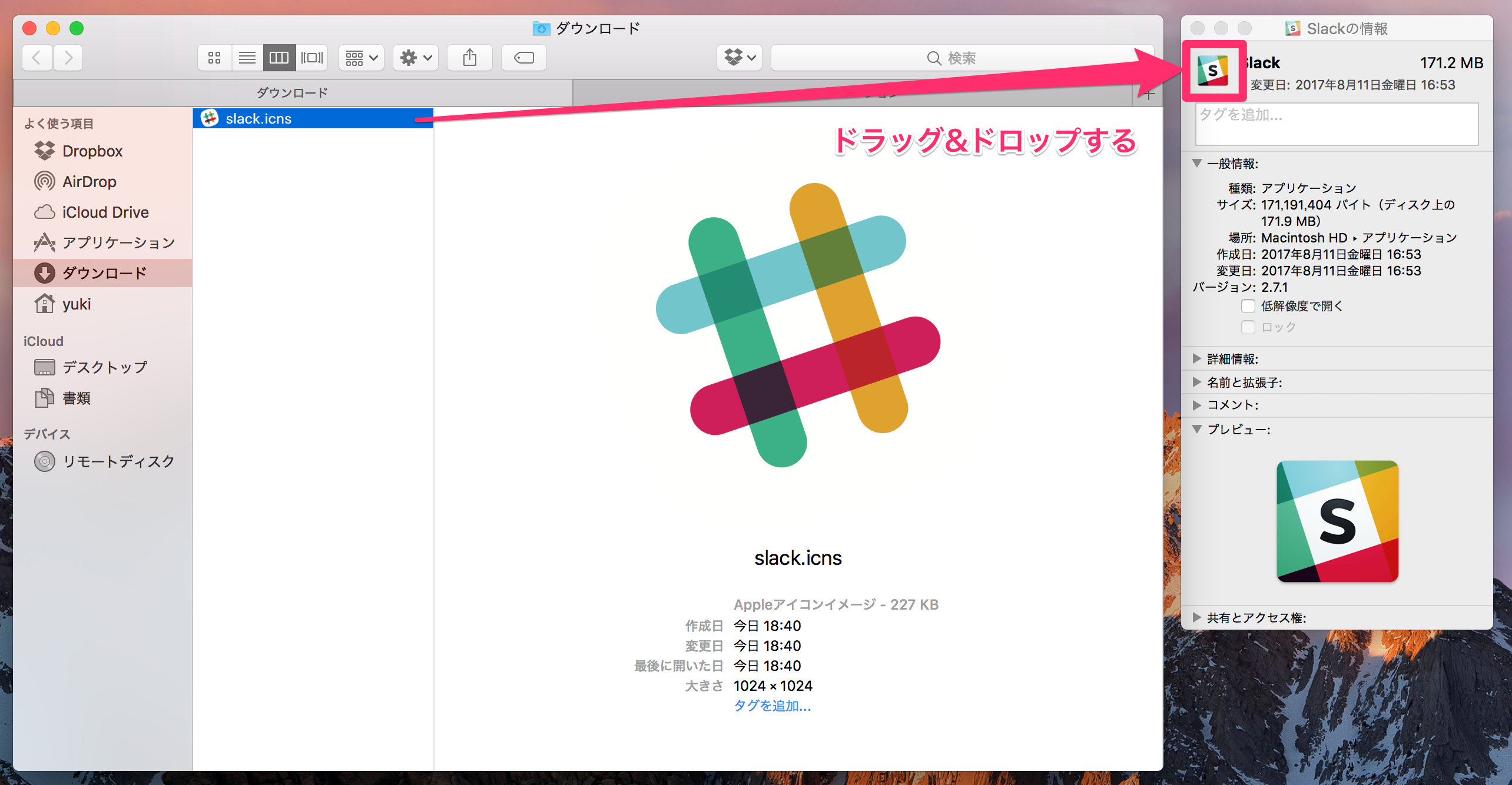Switch Finder to icon view
The height and width of the screenshot is (785, 1512).
214,58
